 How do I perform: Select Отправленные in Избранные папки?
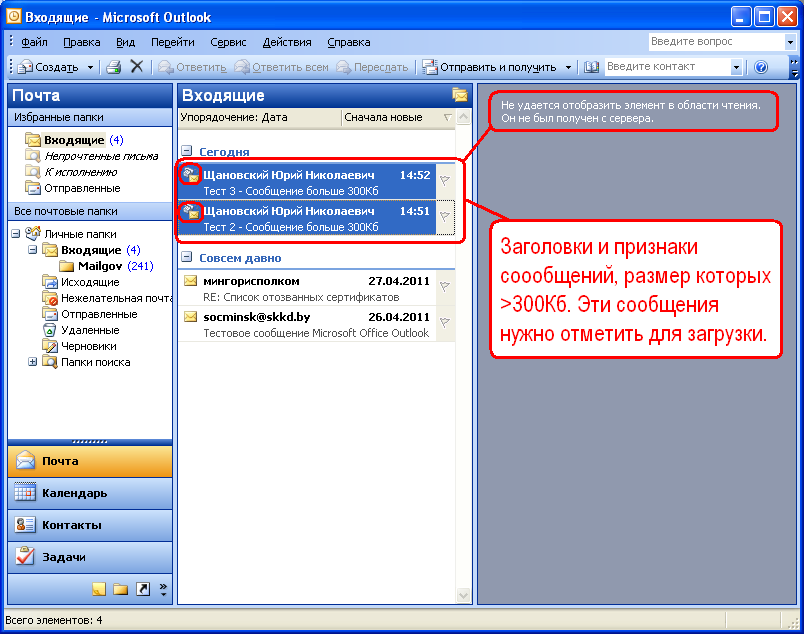pyautogui.click(x=72, y=188)
